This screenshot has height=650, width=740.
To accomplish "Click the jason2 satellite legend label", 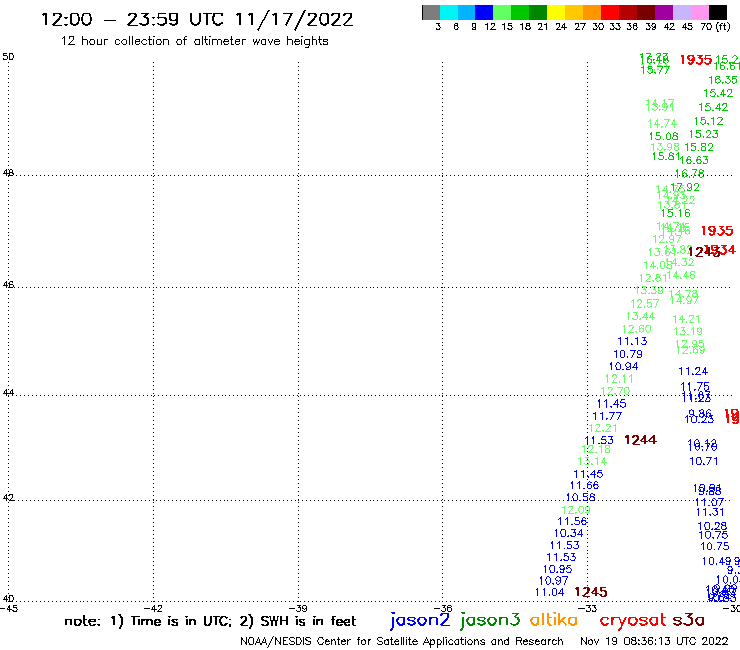I will point(420,621).
